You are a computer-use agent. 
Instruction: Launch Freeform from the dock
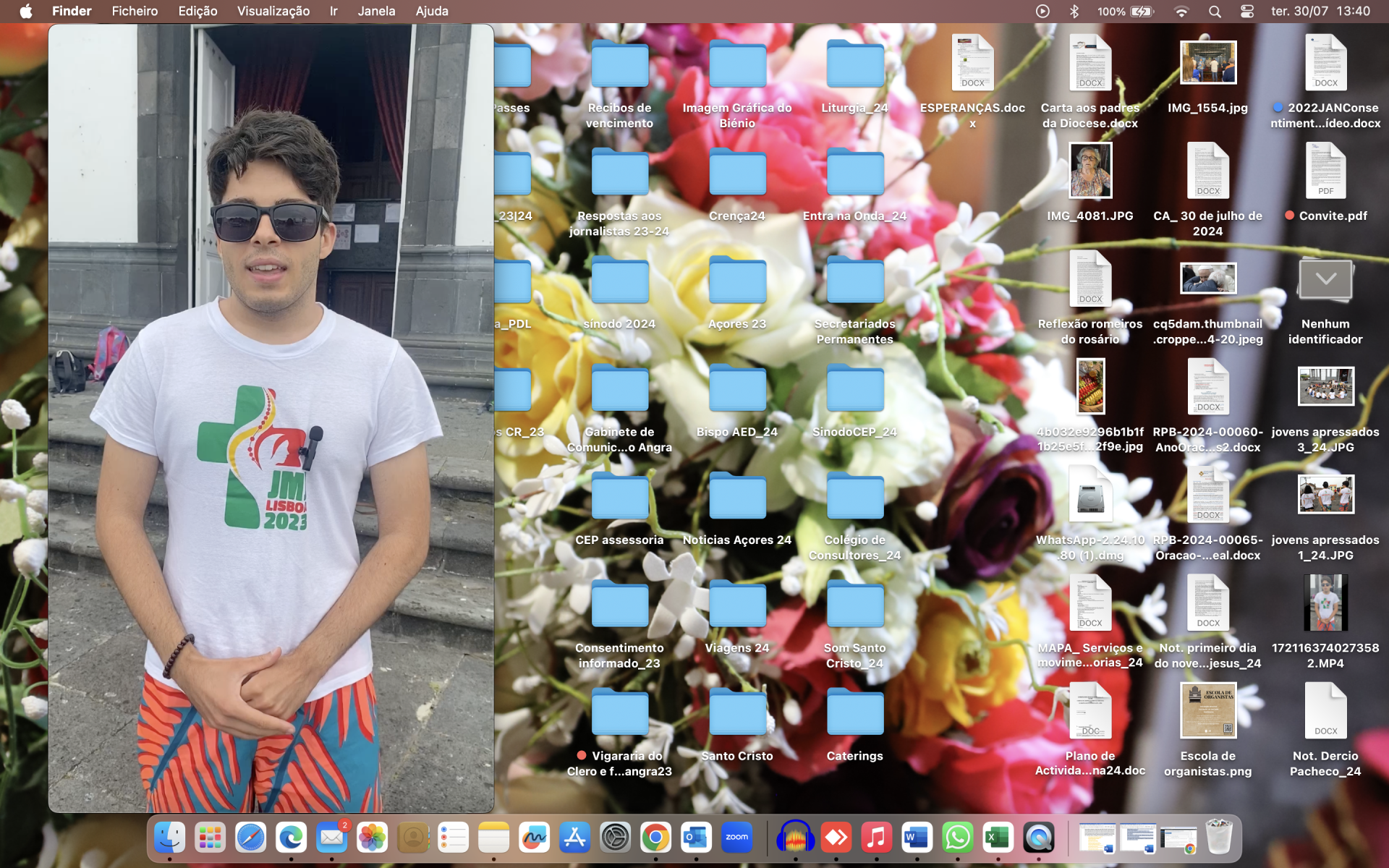point(535,838)
